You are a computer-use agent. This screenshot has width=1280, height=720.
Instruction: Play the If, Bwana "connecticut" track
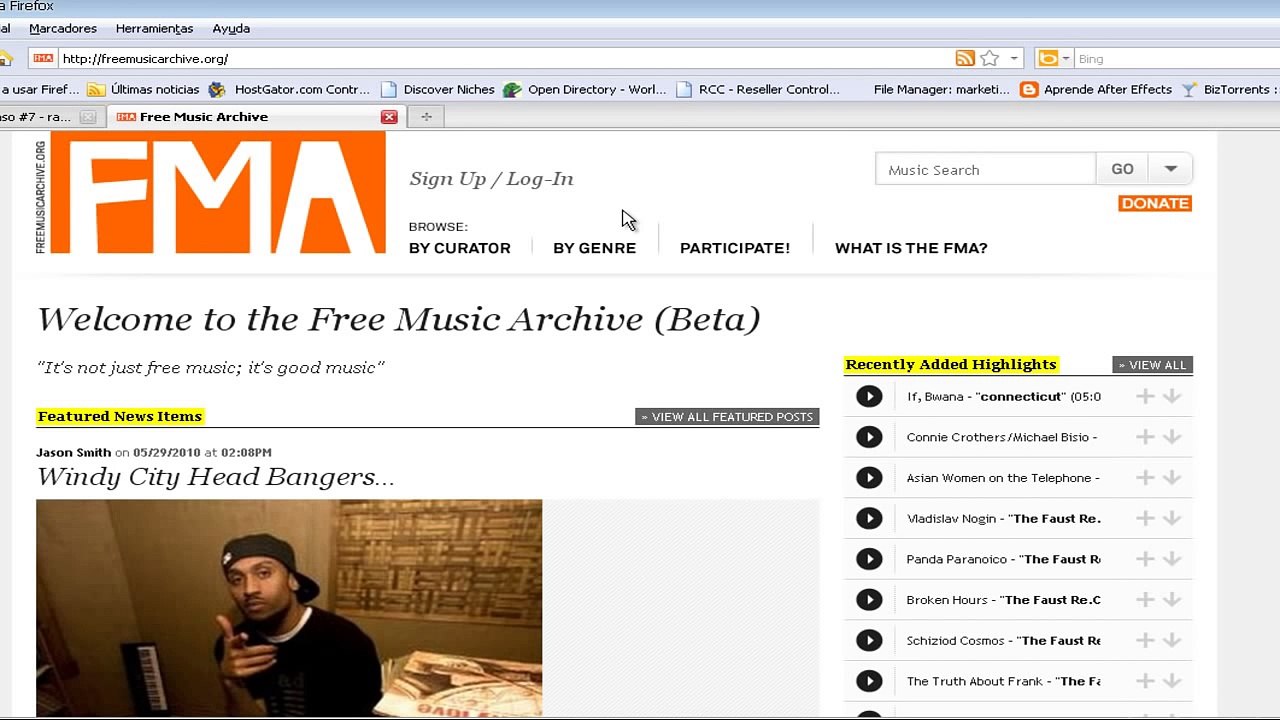pos(869,396)
